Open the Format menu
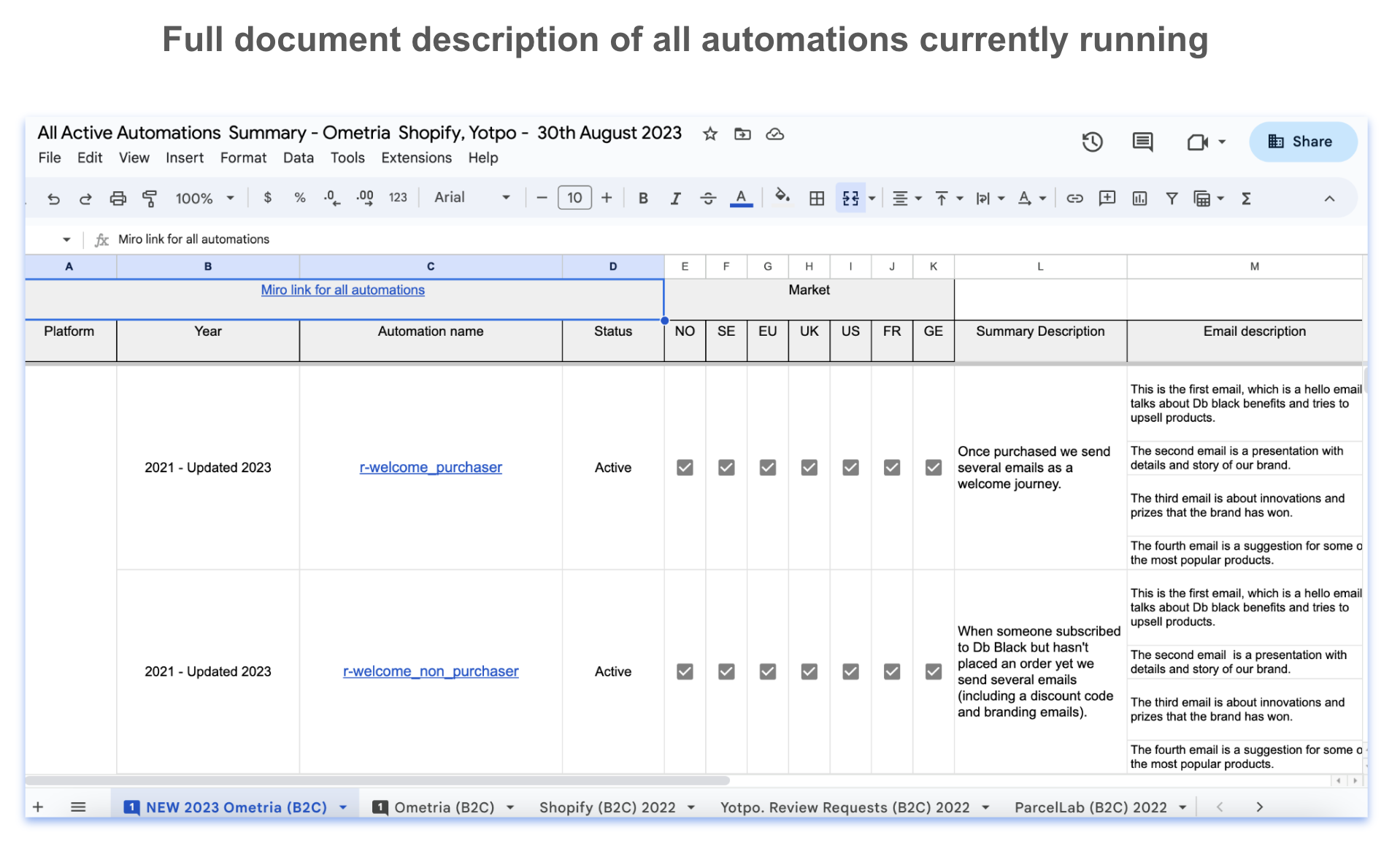1400x854 pixels. point(243,158)
